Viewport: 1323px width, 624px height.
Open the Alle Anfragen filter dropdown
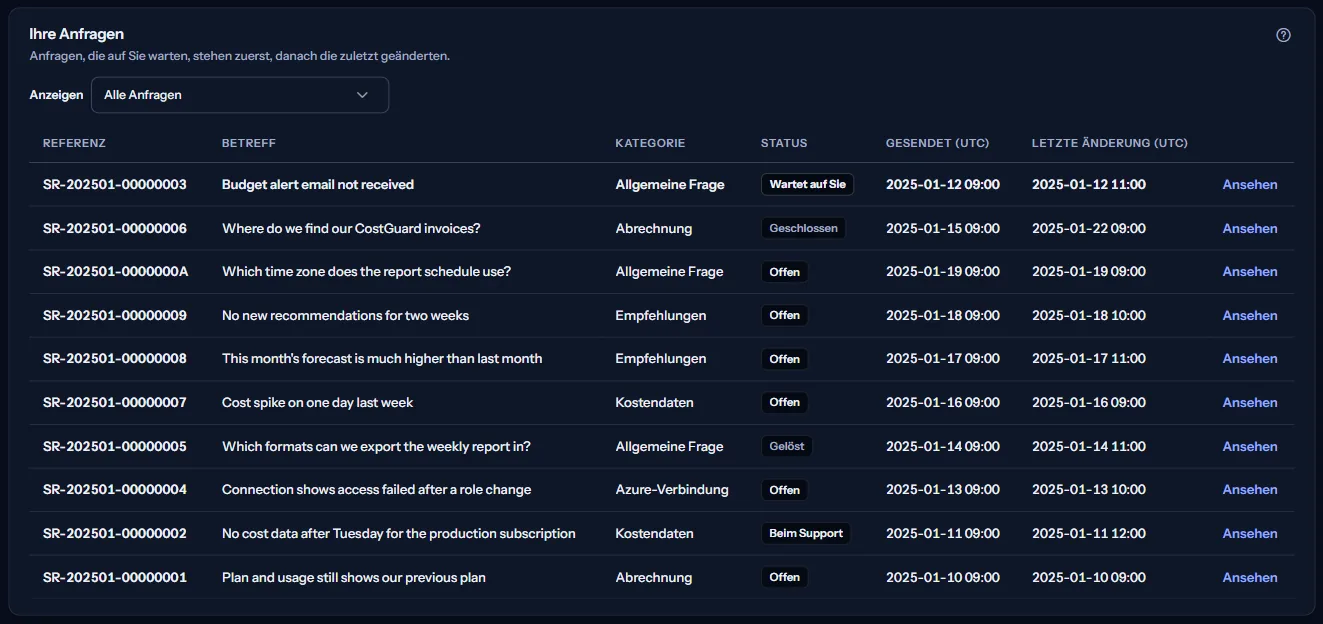tap(240, 95)
